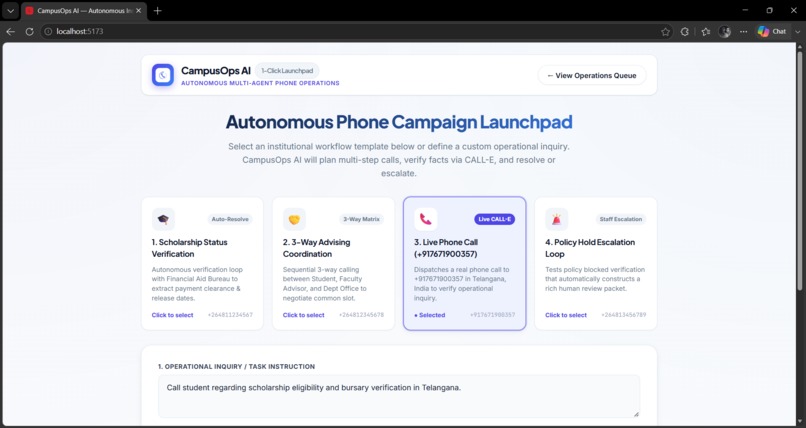Select the Policy Hold Escalation Loop card
The image size is (806, 428).
click(596, 263)
